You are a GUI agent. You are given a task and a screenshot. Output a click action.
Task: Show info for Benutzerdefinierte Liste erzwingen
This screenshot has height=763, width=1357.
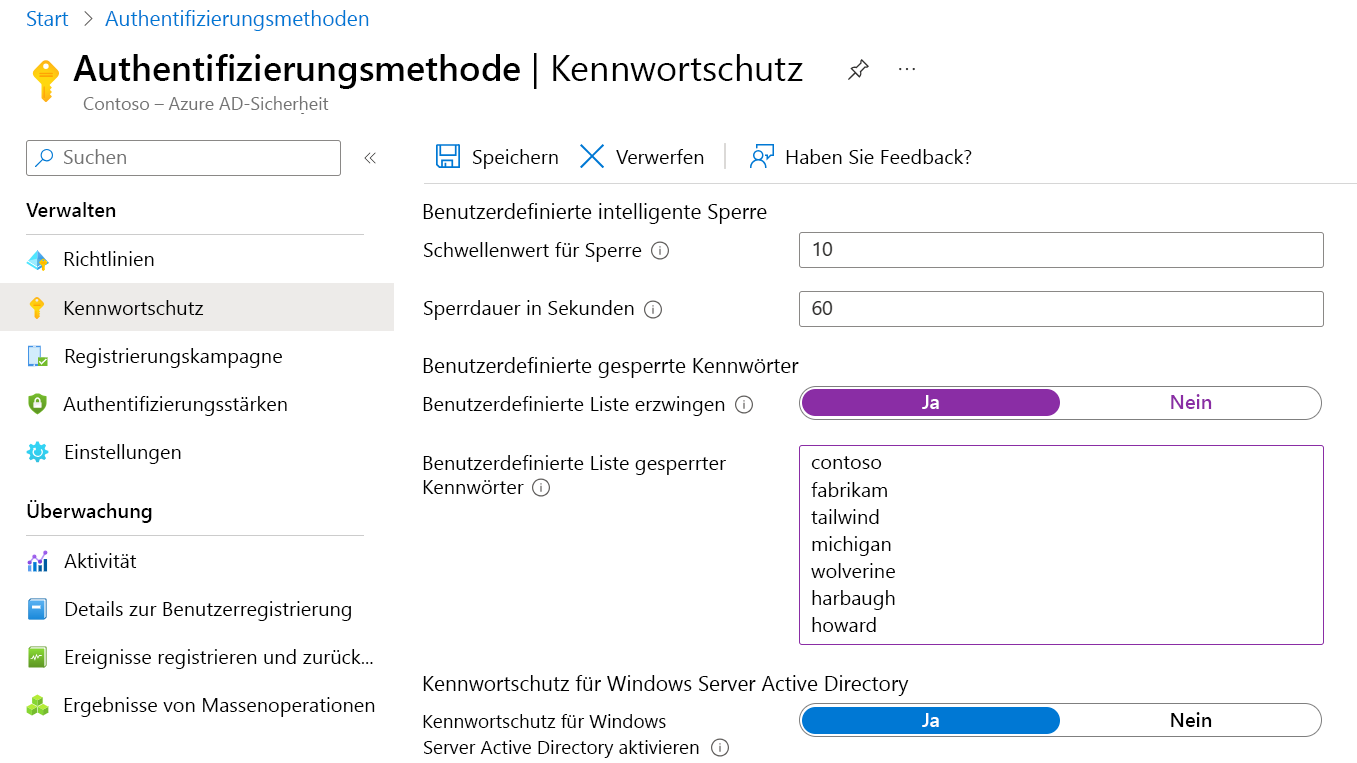click(743, 405)
